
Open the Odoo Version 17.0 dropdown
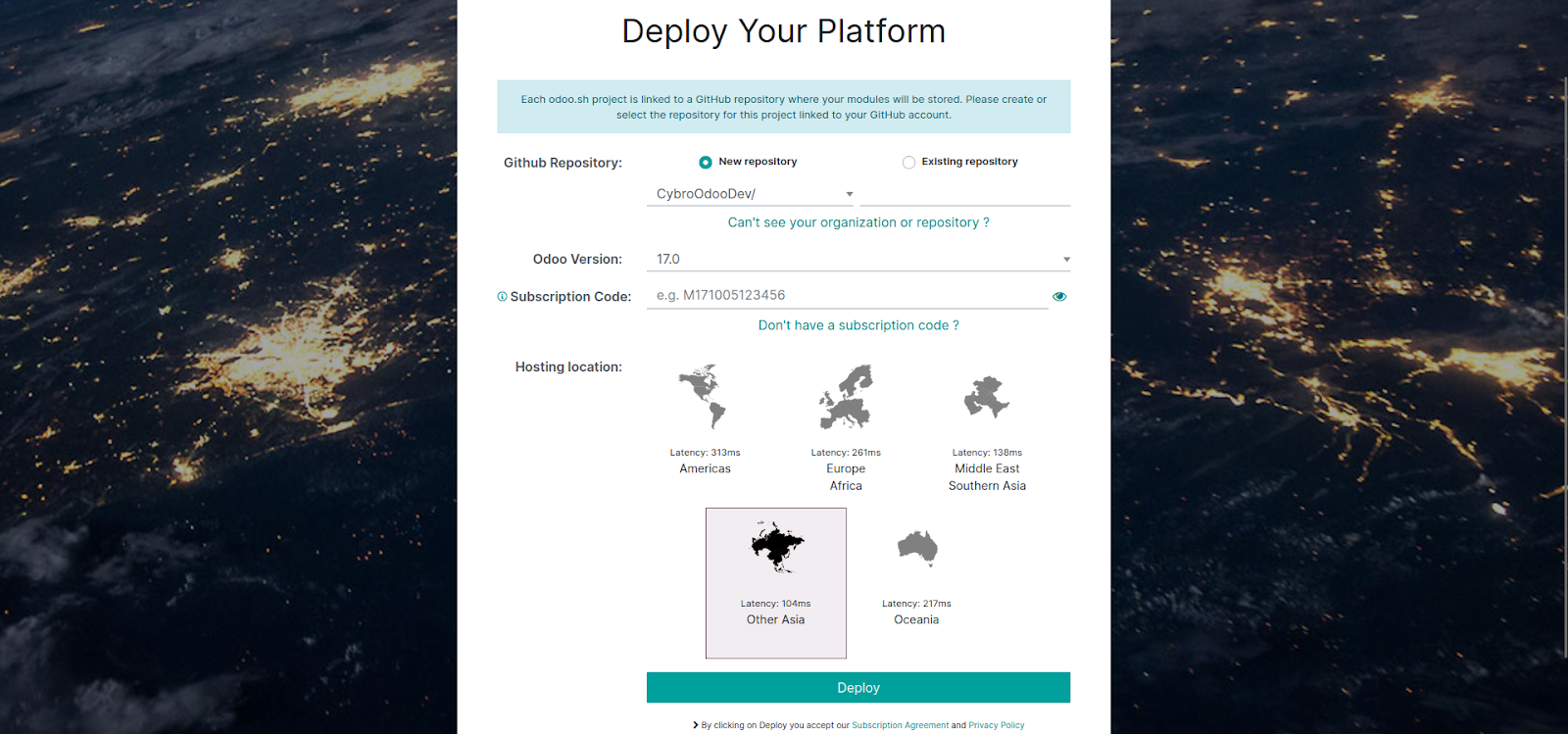[x=858, y=259]
